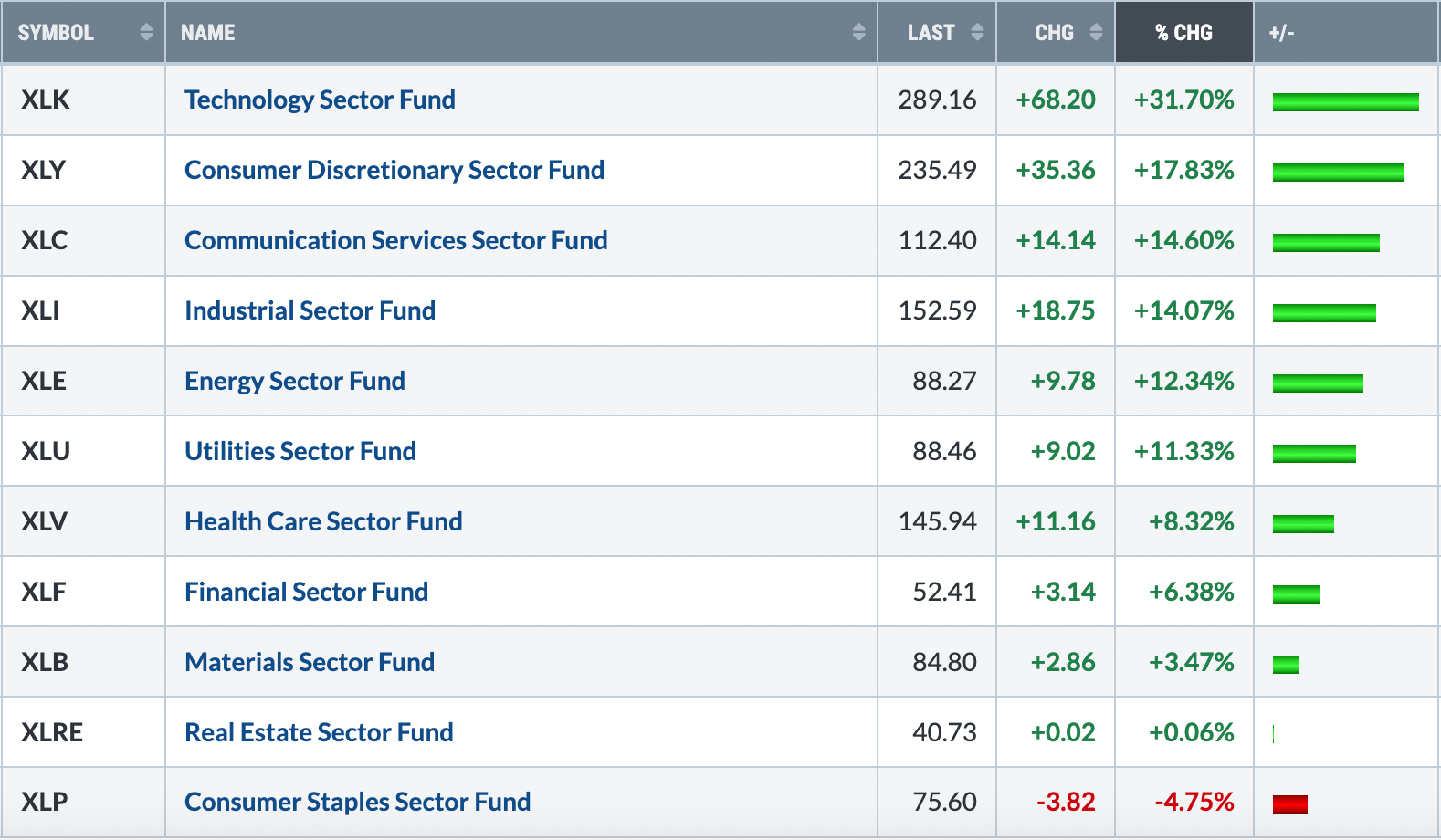
Task: Click the sort arrows in the SYMBOL header
Action: (x=146, y=33)
